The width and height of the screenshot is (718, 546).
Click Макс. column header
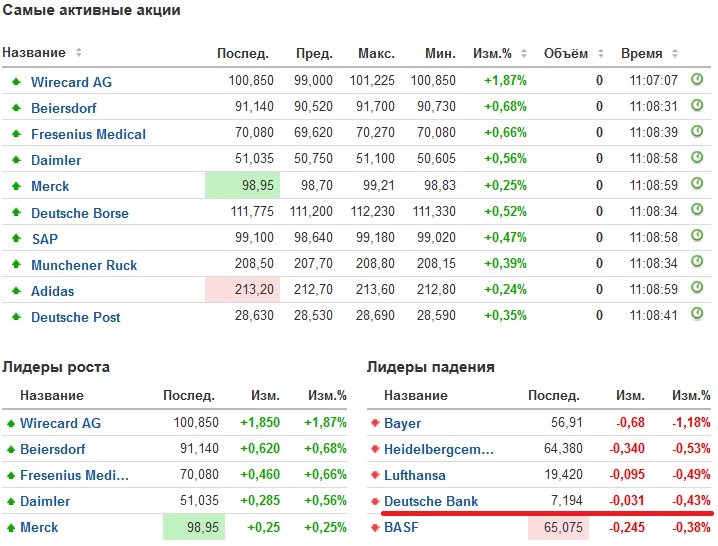click(x=376, y=54)
